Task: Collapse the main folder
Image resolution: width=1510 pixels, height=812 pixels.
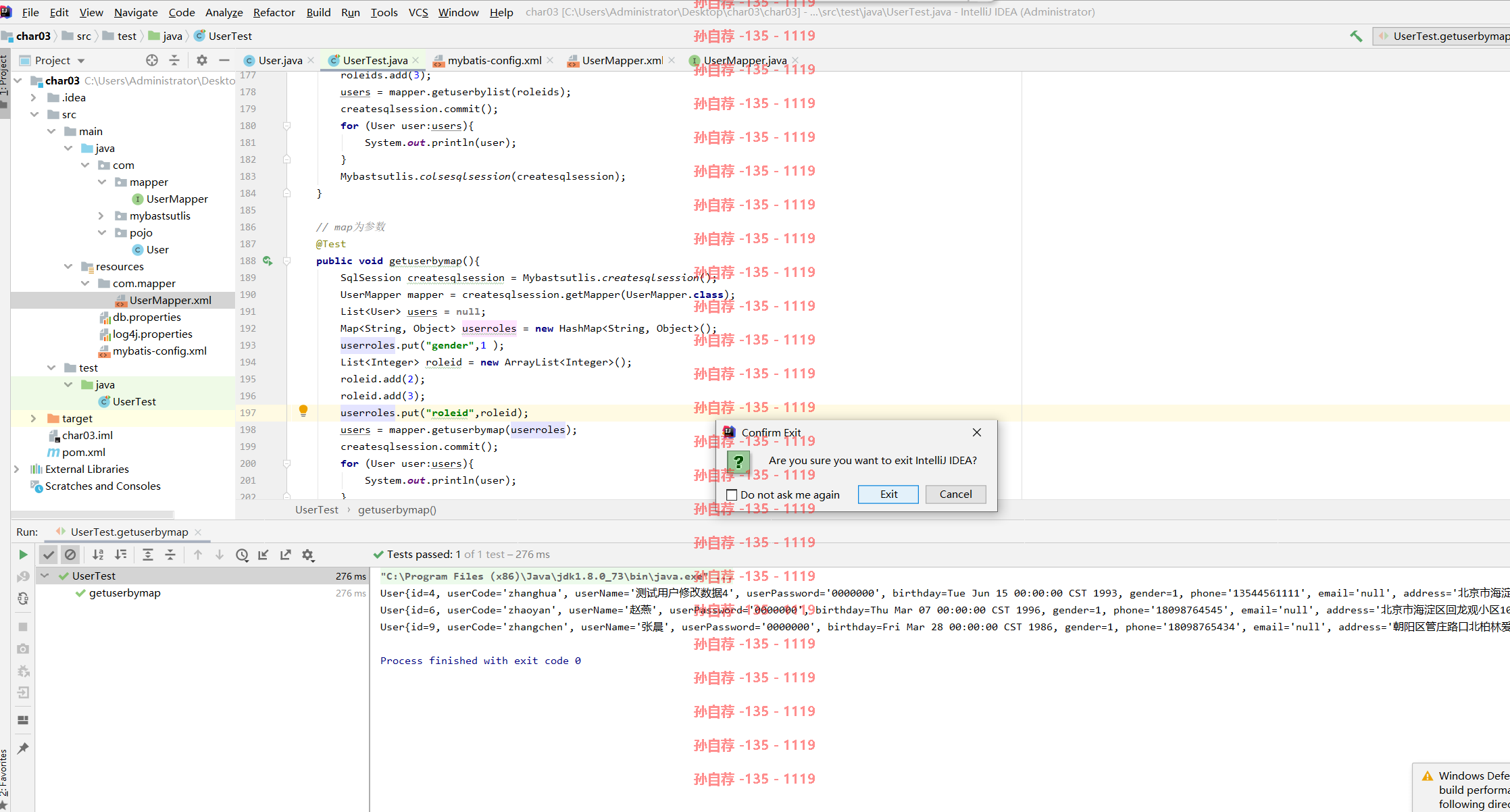Action: pyautogui.click(x=52, y=132)
